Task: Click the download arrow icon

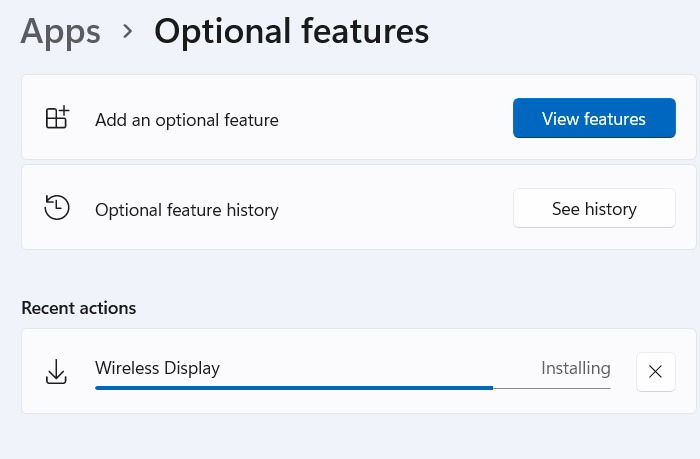Action: tap(57, 372)
